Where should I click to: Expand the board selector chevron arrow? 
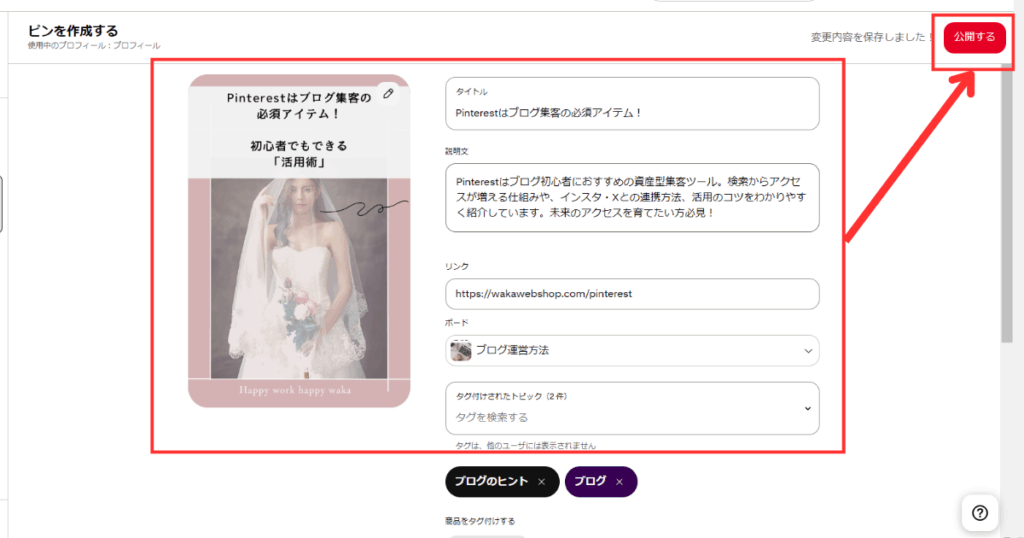808,351
